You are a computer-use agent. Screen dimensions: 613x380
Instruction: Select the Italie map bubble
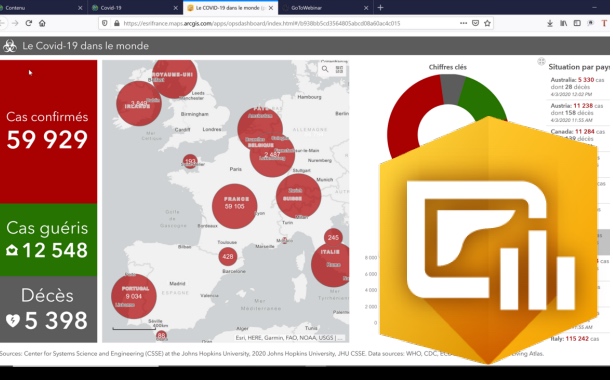tap(331, 264)
